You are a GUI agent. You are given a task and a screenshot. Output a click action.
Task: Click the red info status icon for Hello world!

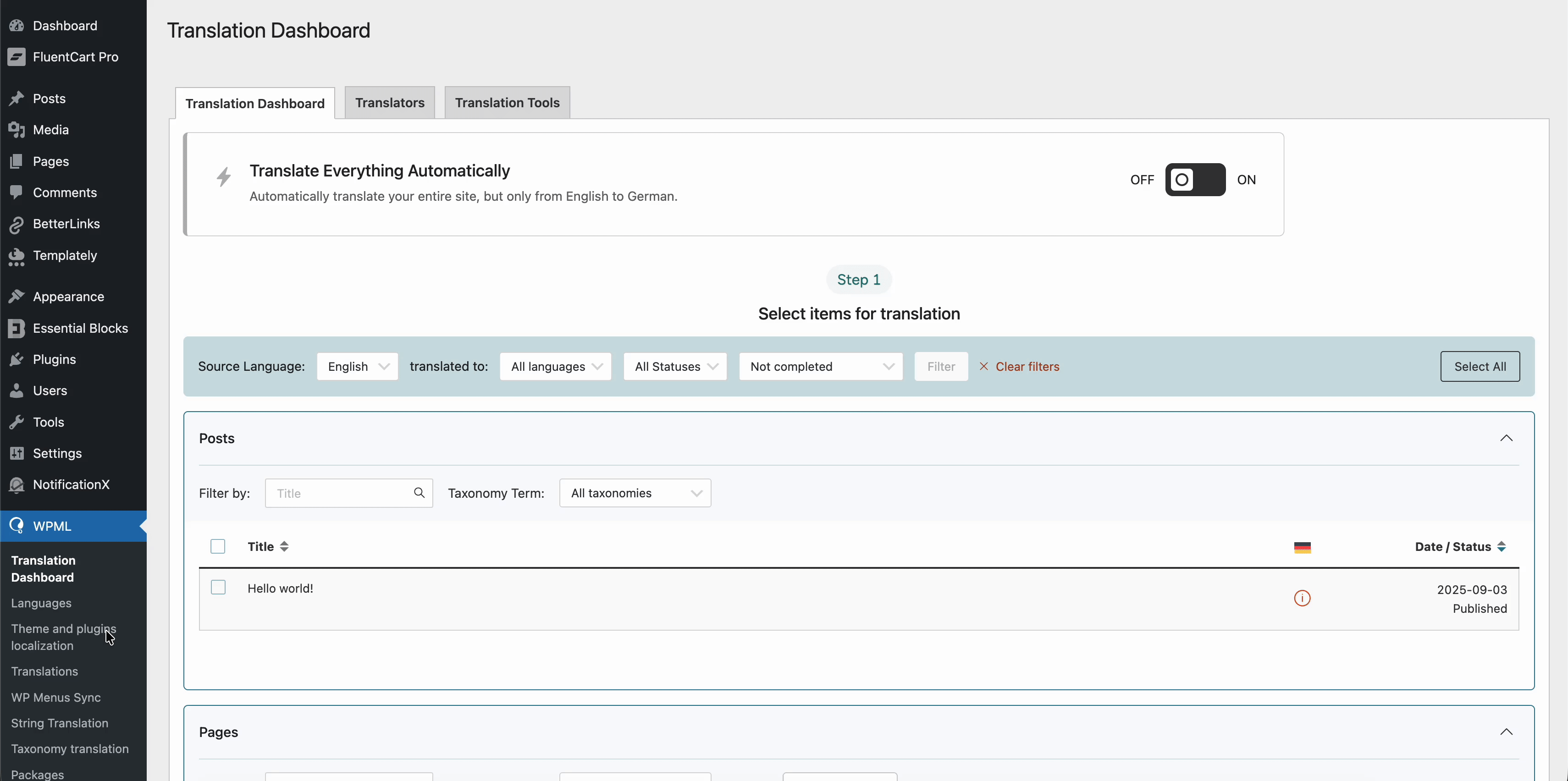tap(1302, 598)
